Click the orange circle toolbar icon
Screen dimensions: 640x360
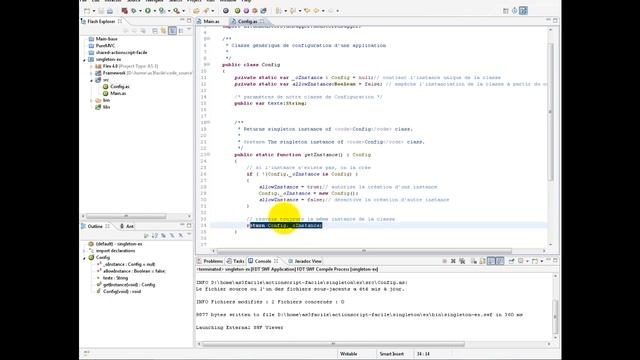click(x=255, y=11)
